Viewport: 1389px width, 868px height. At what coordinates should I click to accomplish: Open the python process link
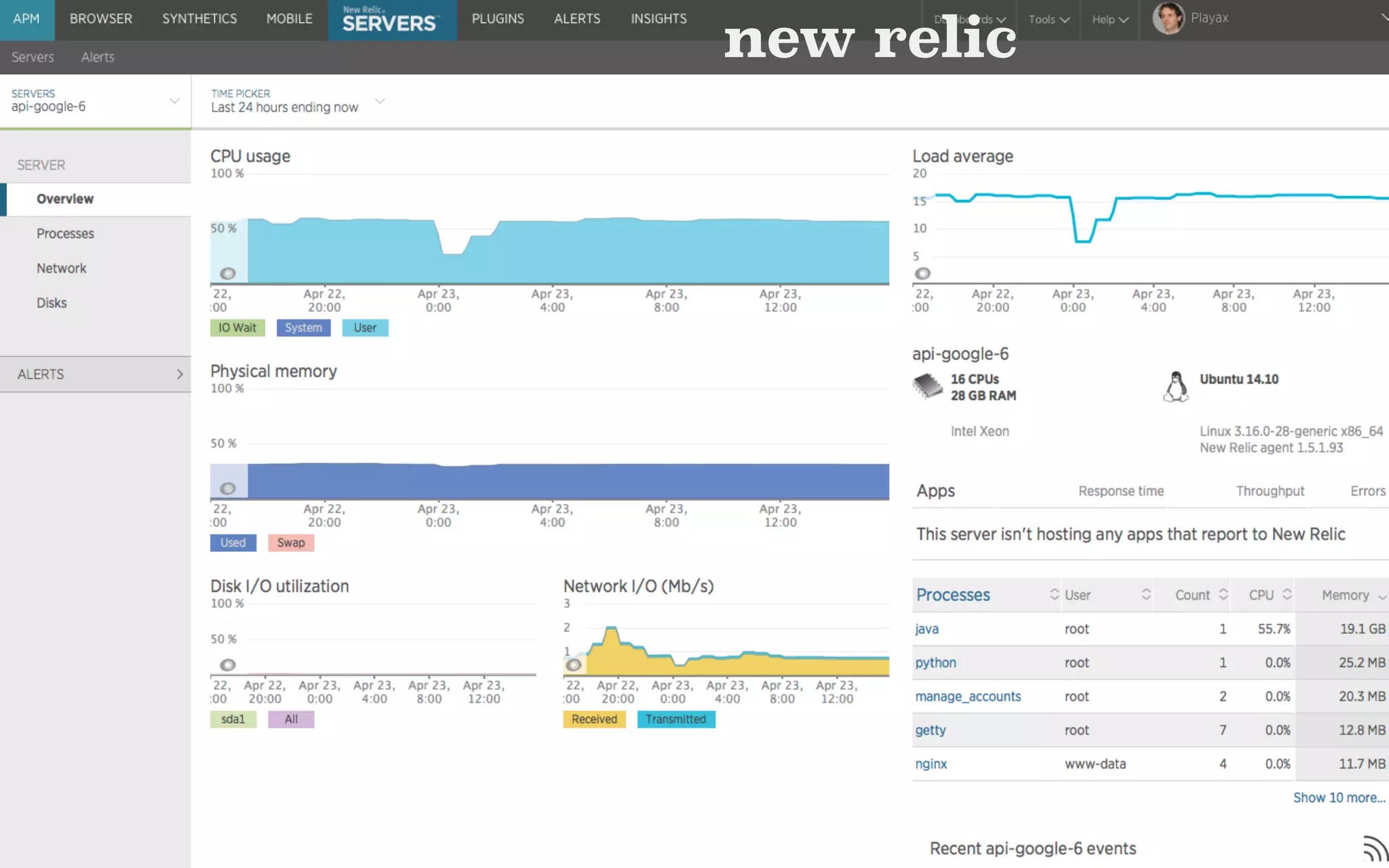pos(935,663)
